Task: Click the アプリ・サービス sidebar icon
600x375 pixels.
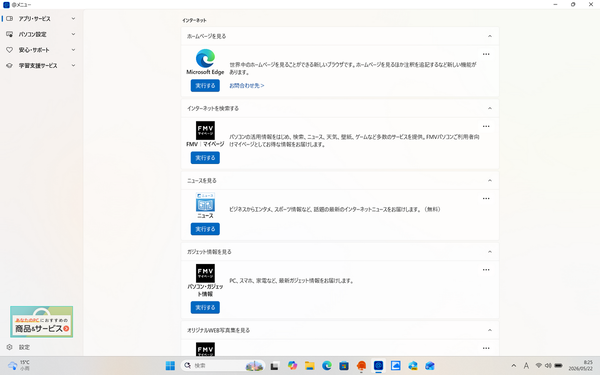Action: coord(10,18)
